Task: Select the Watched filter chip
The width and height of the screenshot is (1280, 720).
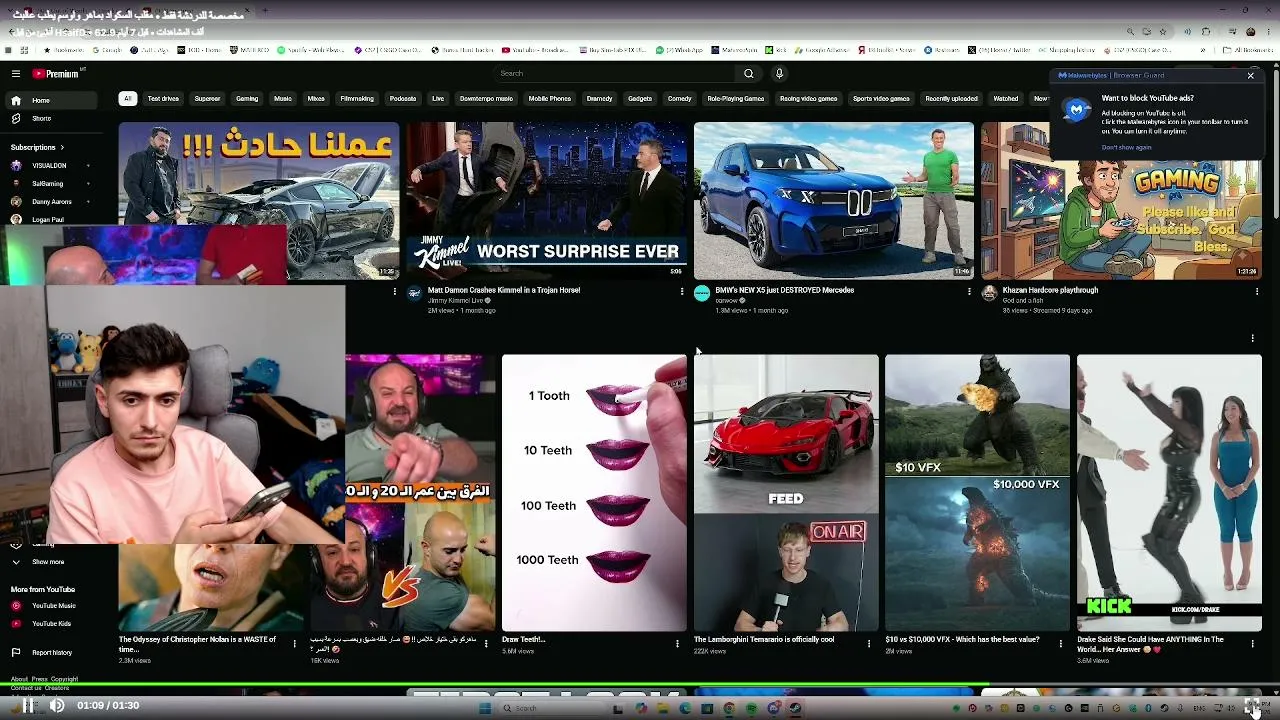Action: click(x=1006, y=98)
